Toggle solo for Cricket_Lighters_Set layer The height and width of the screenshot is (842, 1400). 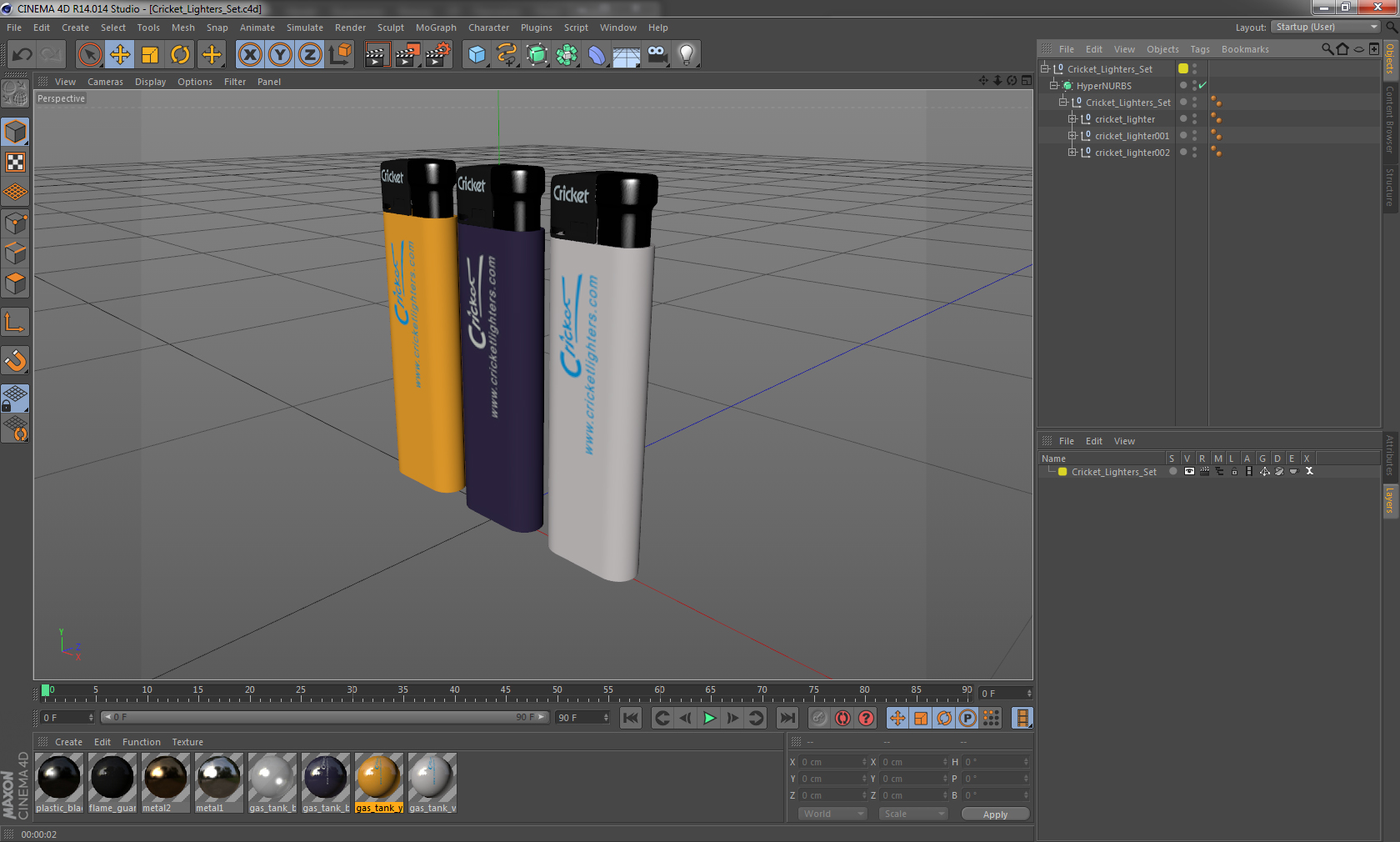click(x=1172, y=471)
